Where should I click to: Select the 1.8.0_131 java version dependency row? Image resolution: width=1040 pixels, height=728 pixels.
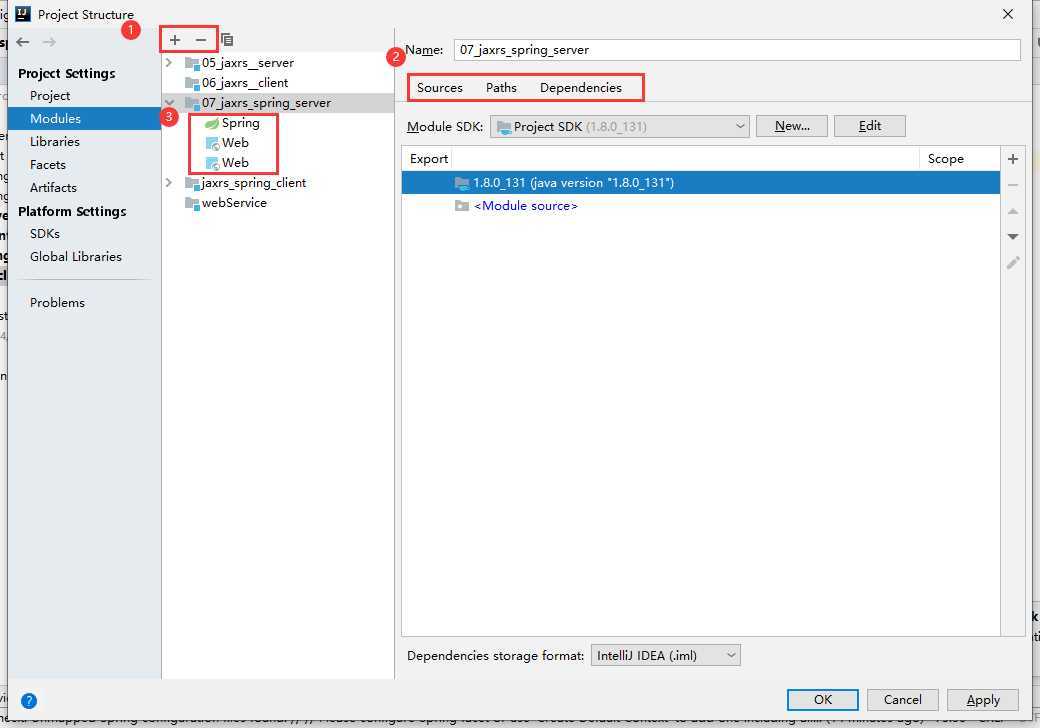point(700,183)
